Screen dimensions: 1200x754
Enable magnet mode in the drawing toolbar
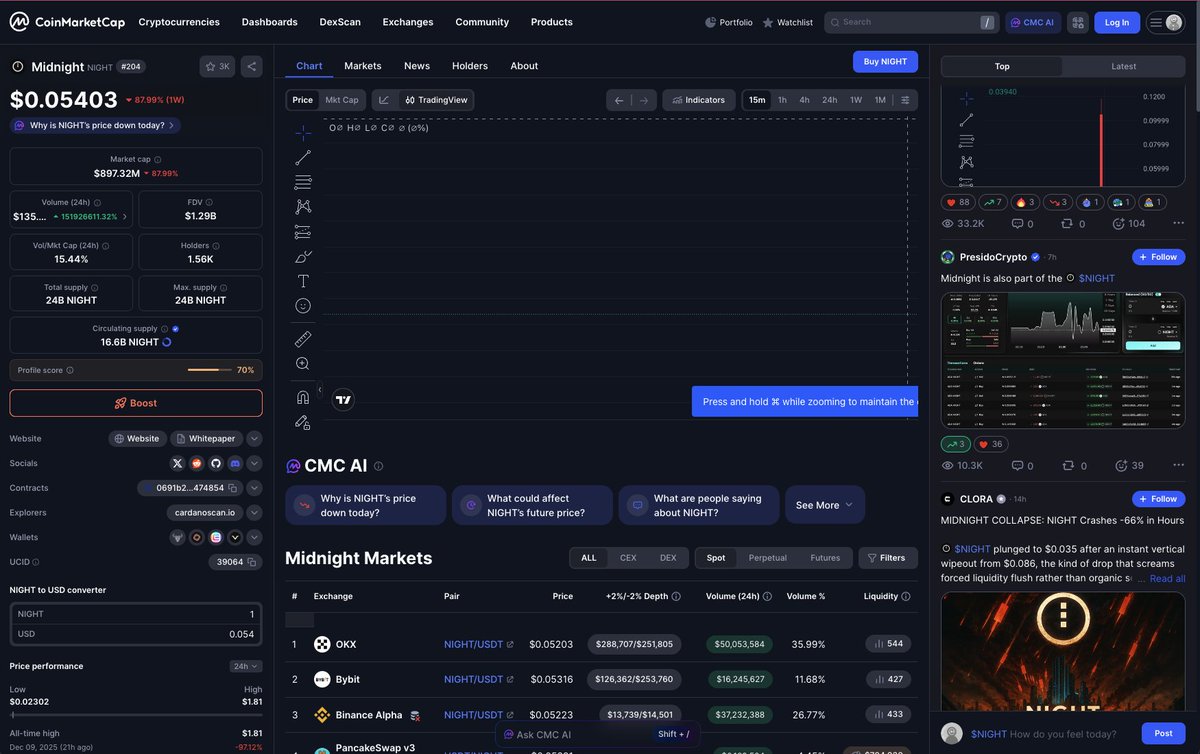(302, 397)
